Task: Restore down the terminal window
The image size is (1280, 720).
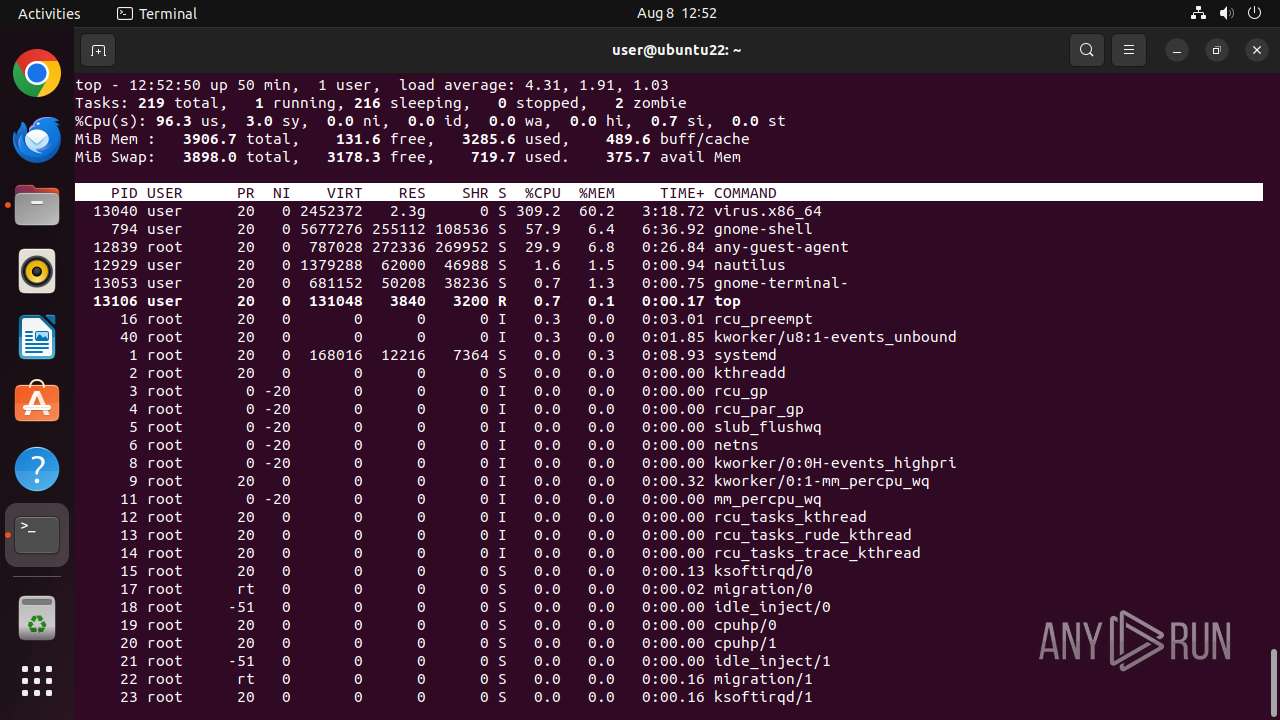Action: click(1217, 50)
